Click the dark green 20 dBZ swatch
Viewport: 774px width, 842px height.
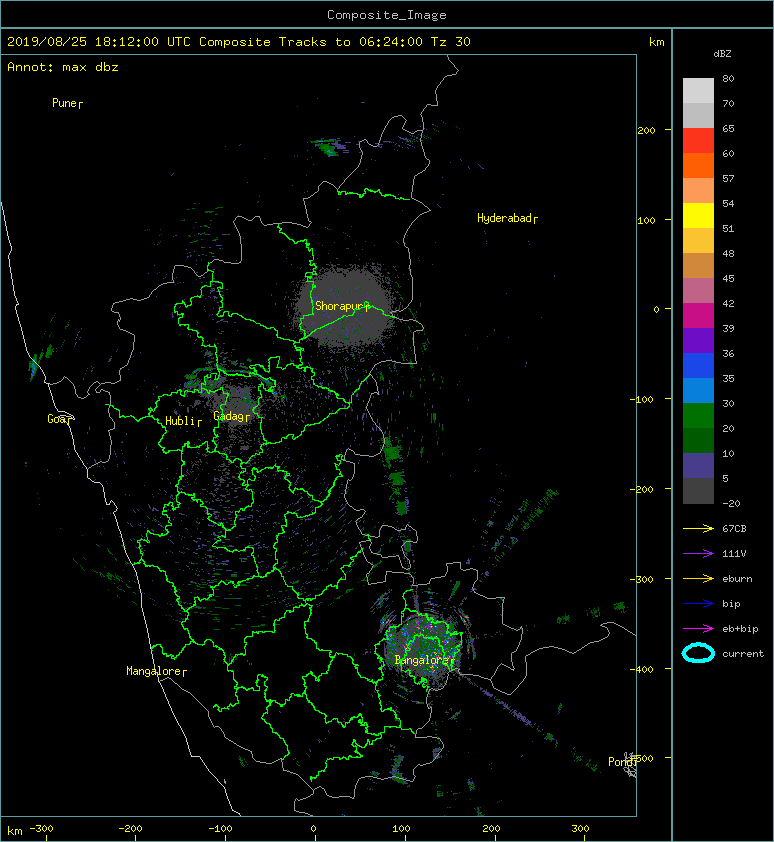[x=698, y=440]
